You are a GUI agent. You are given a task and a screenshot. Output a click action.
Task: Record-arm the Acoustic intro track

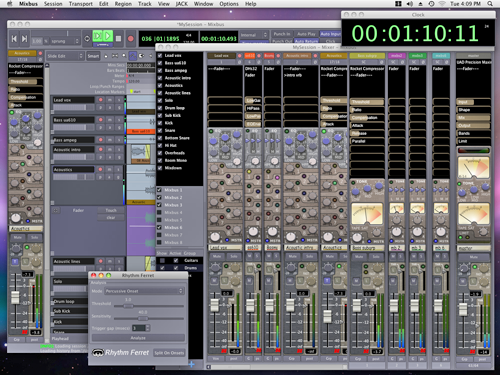100,149
